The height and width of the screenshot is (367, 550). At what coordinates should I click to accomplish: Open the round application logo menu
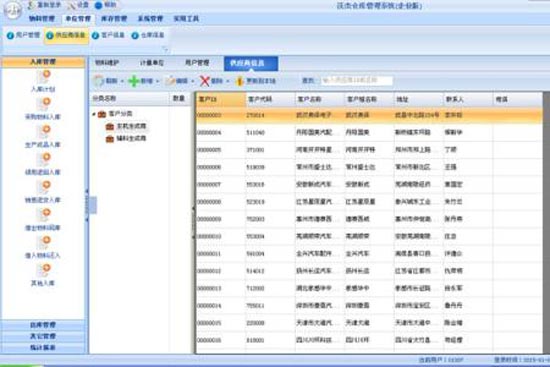[13, 10]
